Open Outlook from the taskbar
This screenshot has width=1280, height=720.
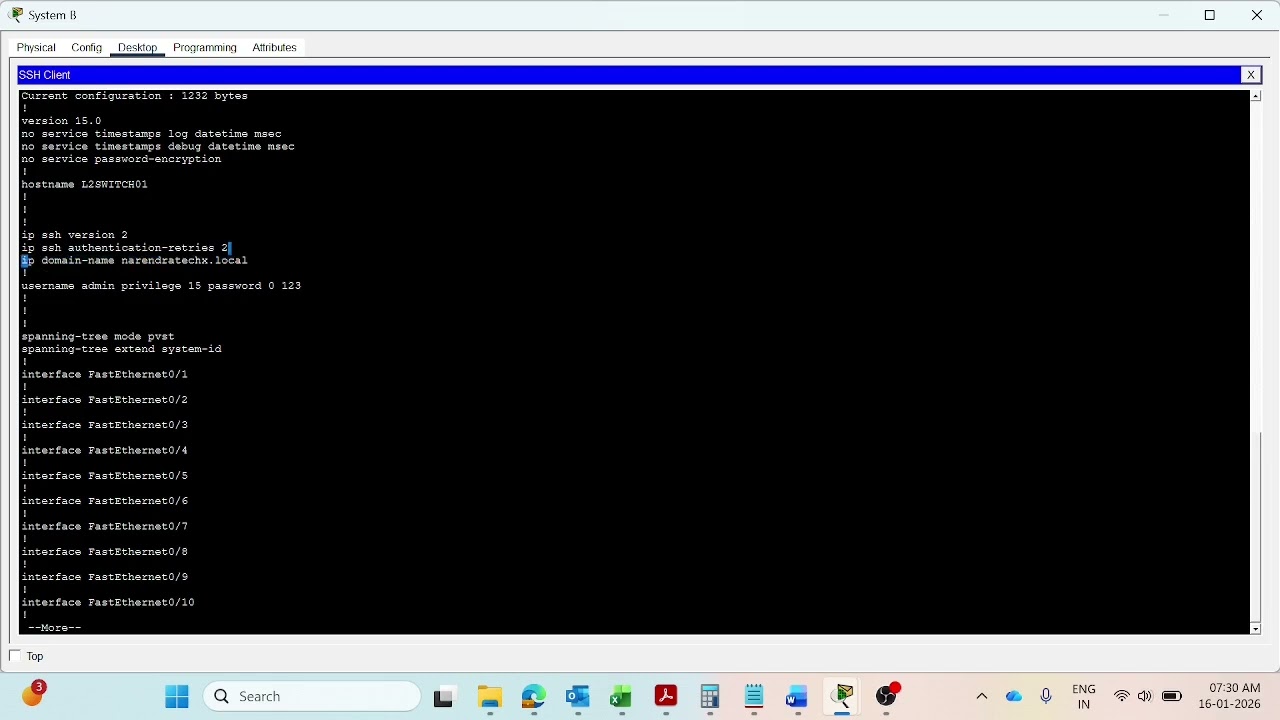click(578, 697)
